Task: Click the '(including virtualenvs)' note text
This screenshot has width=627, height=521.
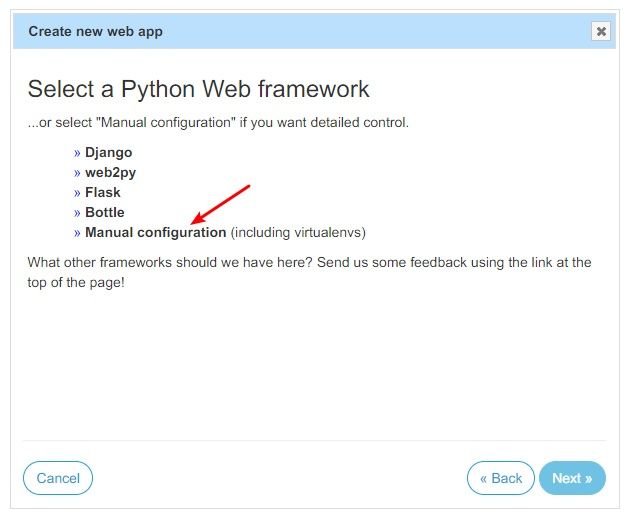Action: coord(298,233)
